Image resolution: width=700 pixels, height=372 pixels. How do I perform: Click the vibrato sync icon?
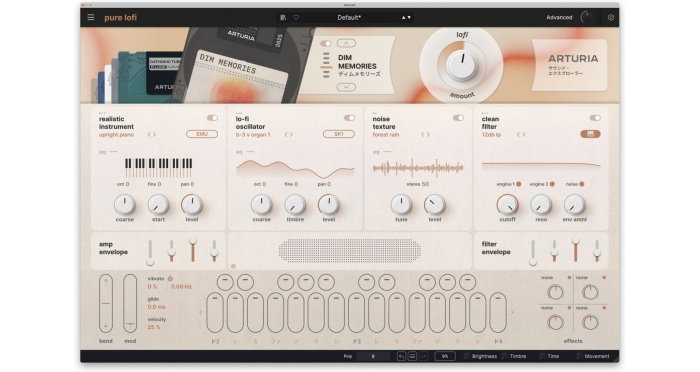tap(170, 279)
